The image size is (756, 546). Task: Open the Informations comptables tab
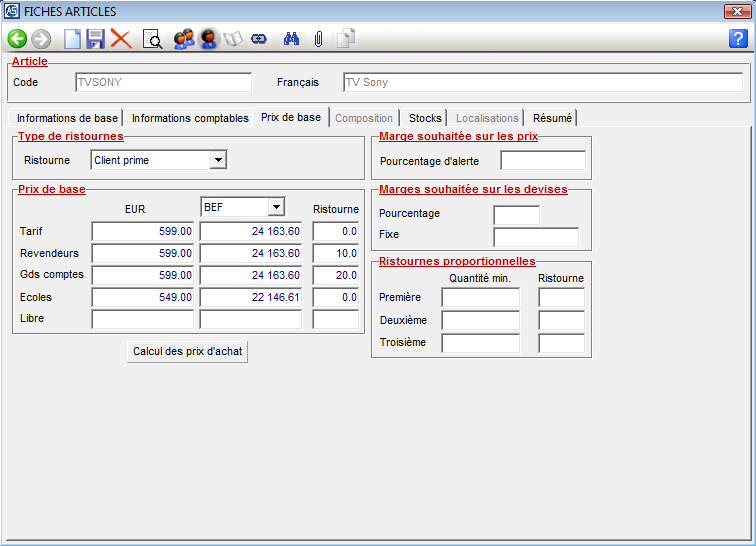tap(190, 118)
